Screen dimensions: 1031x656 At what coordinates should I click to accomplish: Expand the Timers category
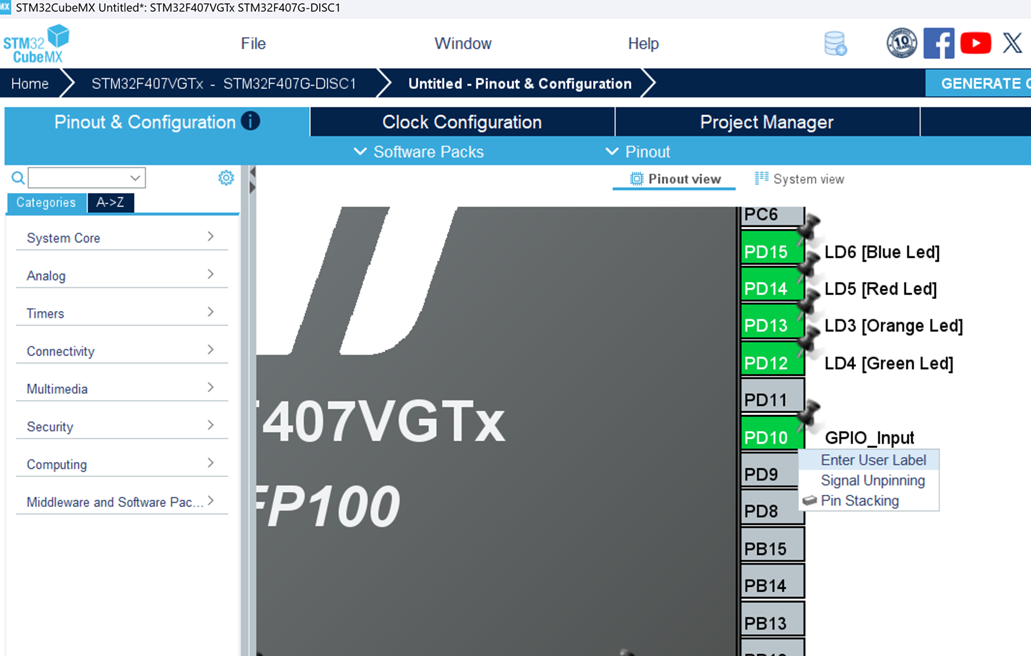[122, 313]
